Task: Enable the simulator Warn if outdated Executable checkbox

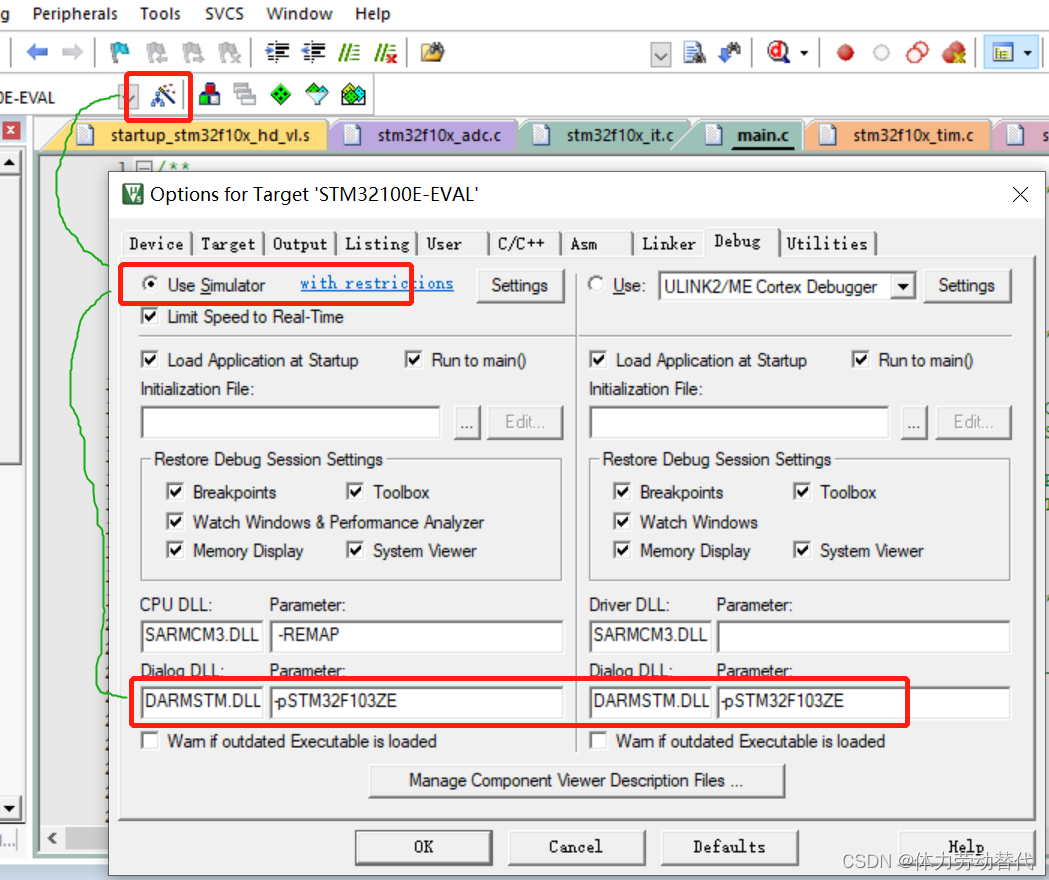Action: (x=150, y=741)
